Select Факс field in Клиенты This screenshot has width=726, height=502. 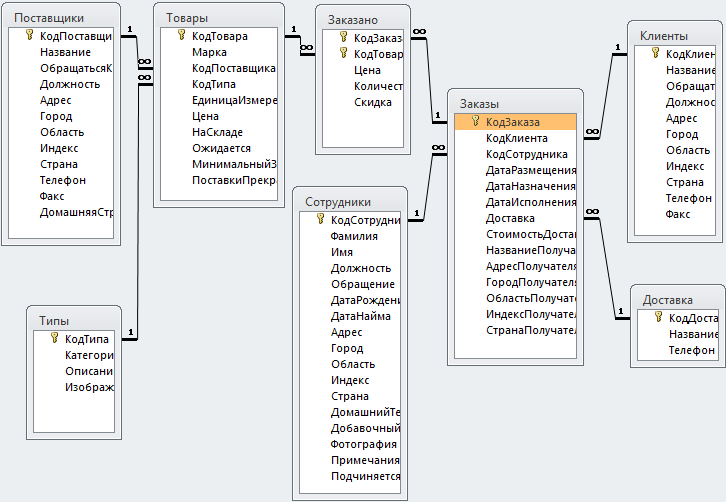click(x=675, y=214)
